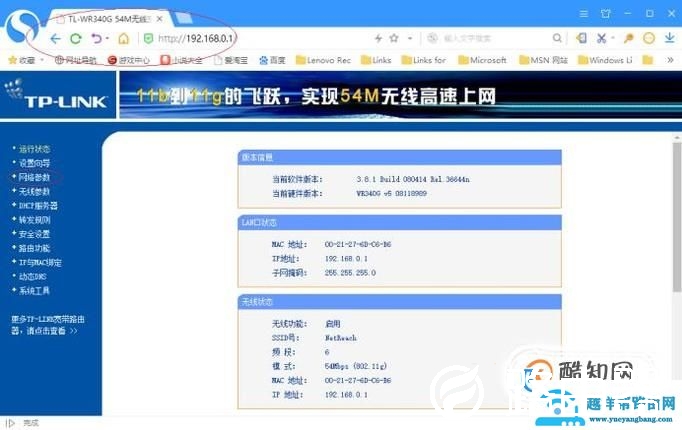
Task: Open the Links for bookmark folder
Action: click(x=424, y=60)
